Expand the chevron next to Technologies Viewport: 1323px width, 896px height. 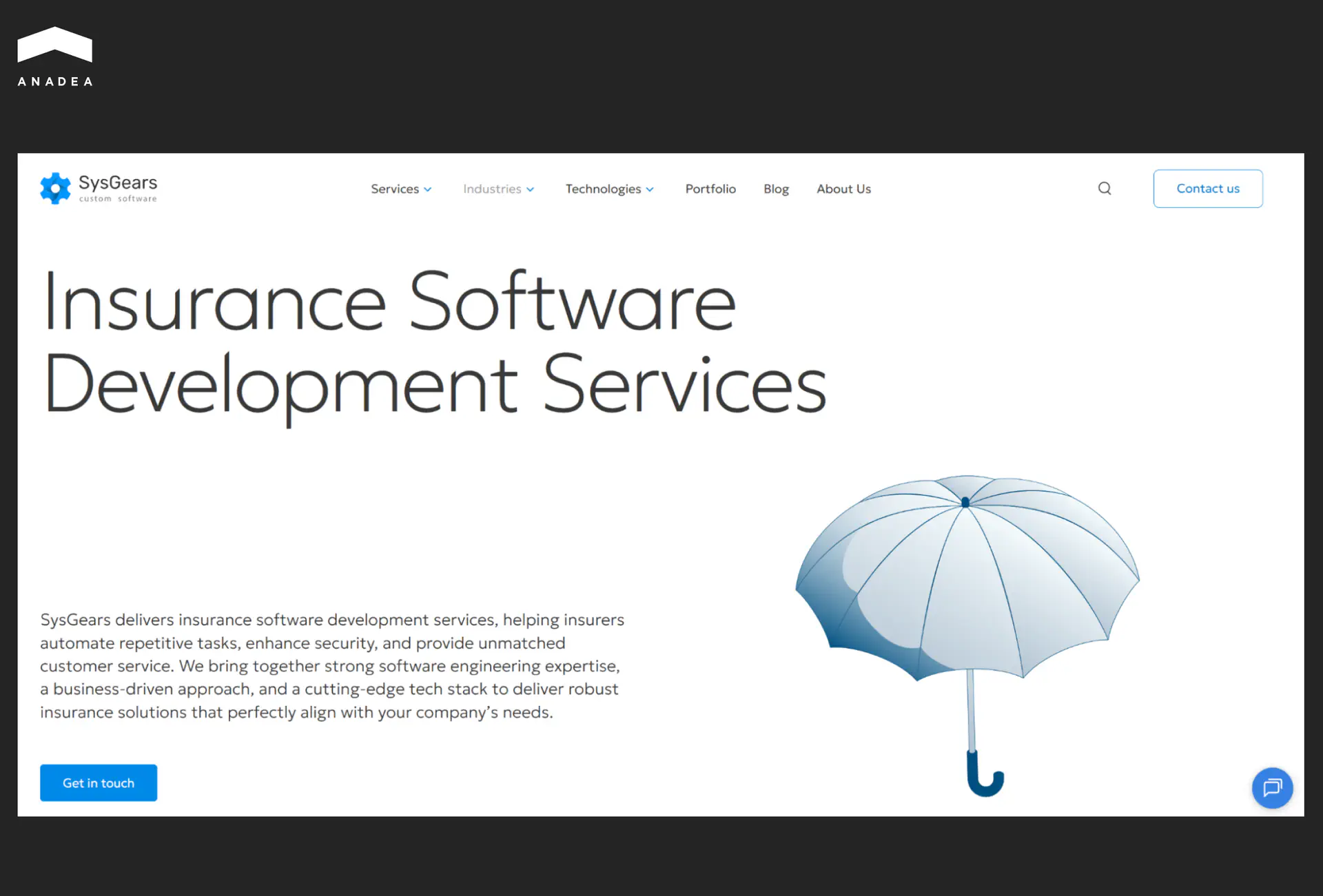pos(650,189)
